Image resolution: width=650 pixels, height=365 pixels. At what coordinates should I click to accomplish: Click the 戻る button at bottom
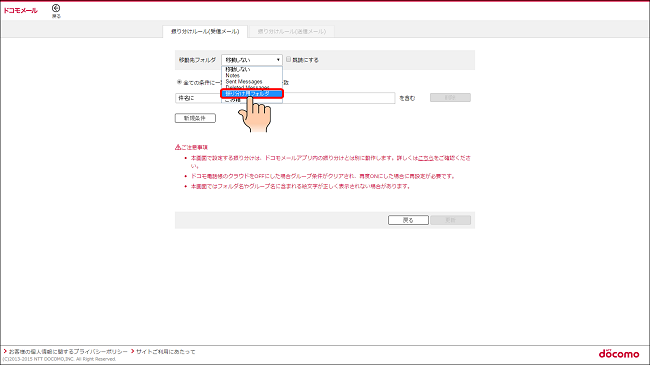(408, 220)
